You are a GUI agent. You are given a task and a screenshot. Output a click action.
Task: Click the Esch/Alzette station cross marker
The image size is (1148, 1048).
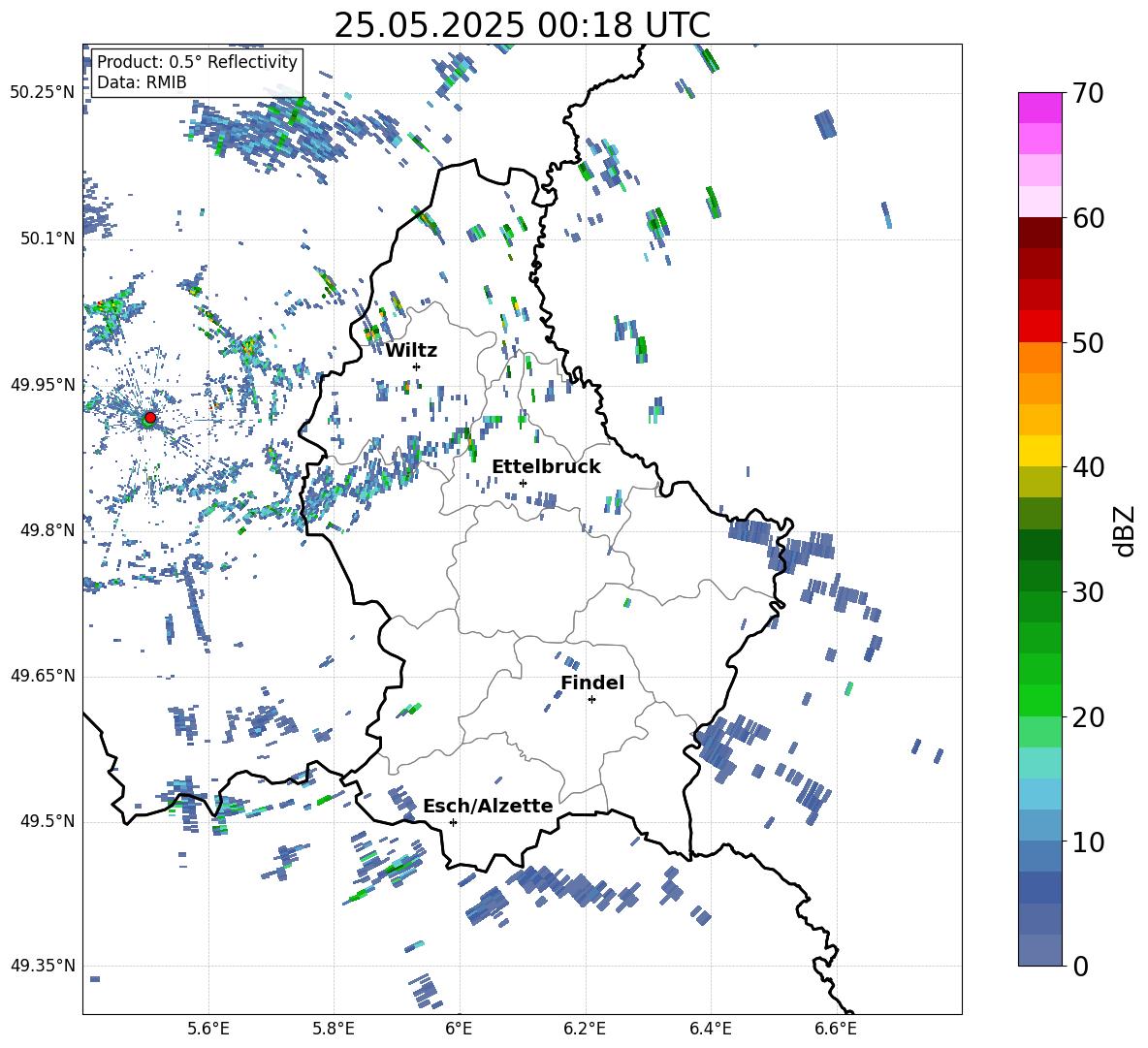(453, 822)
